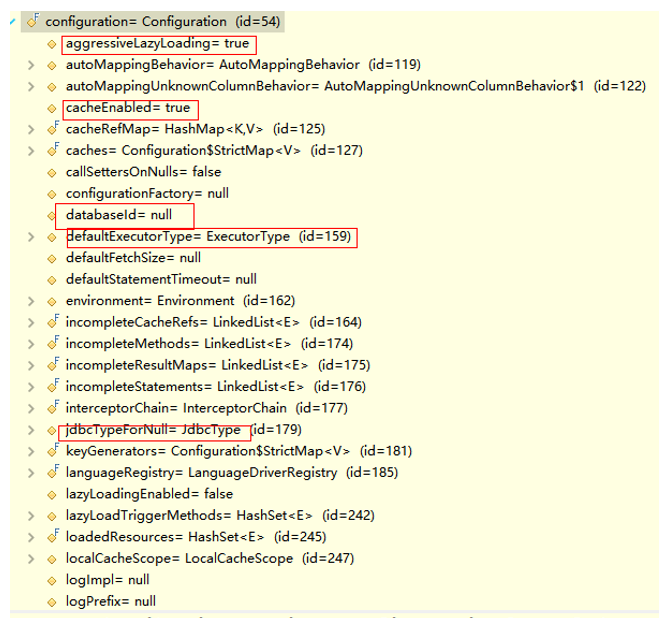
Task: Click the diamond icon beside logPrefix
Action: 52,602
